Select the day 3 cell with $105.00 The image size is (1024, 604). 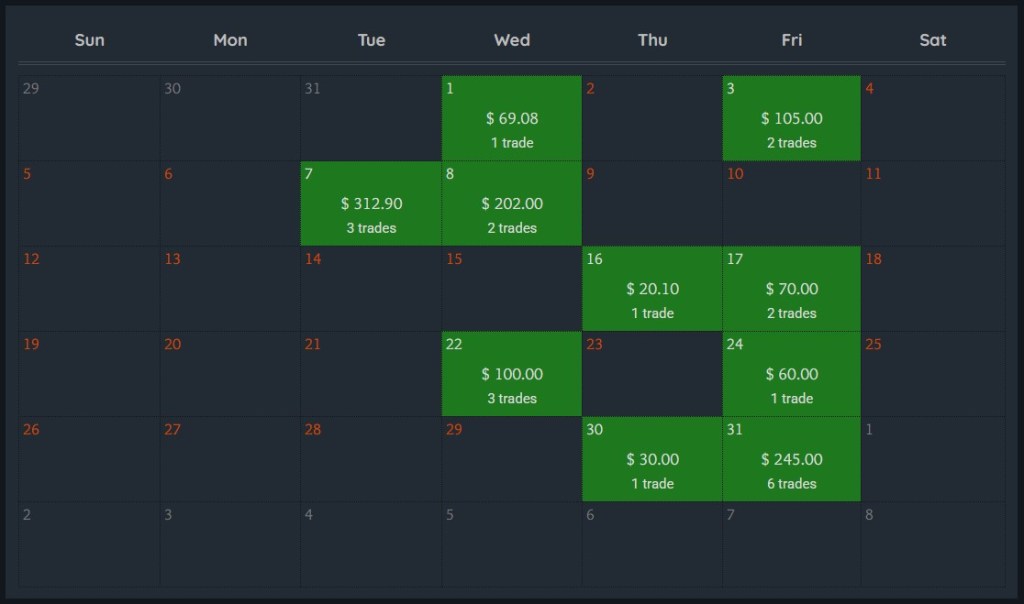point(791,118)
